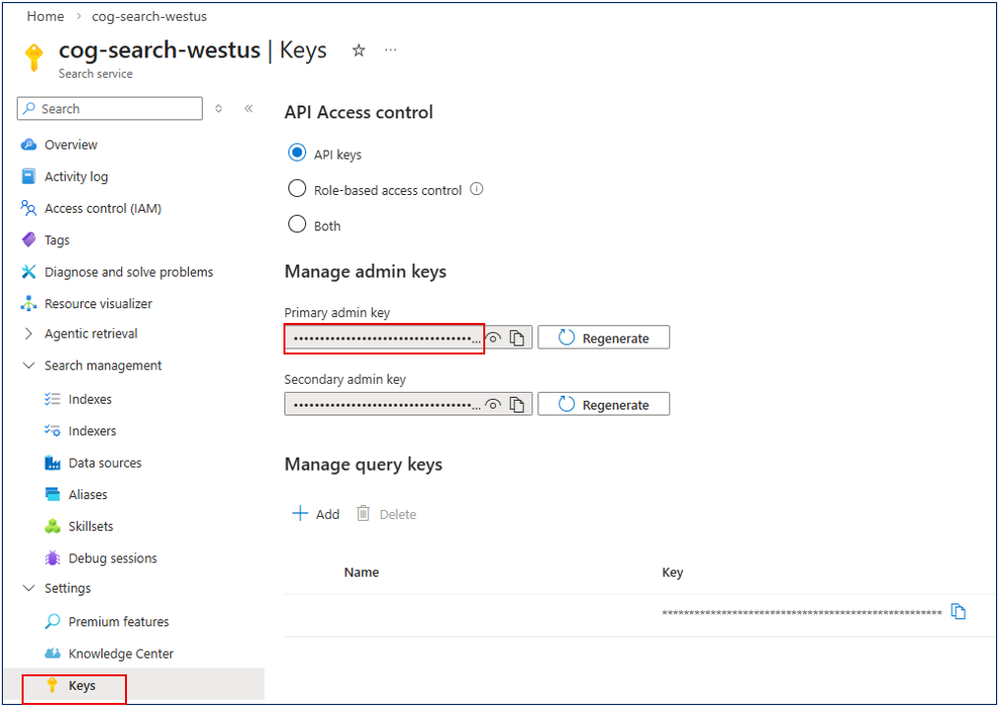Click the Aliases icon
Image resolution: width=998 pixels, height=707 pixels.
point(52,494)
